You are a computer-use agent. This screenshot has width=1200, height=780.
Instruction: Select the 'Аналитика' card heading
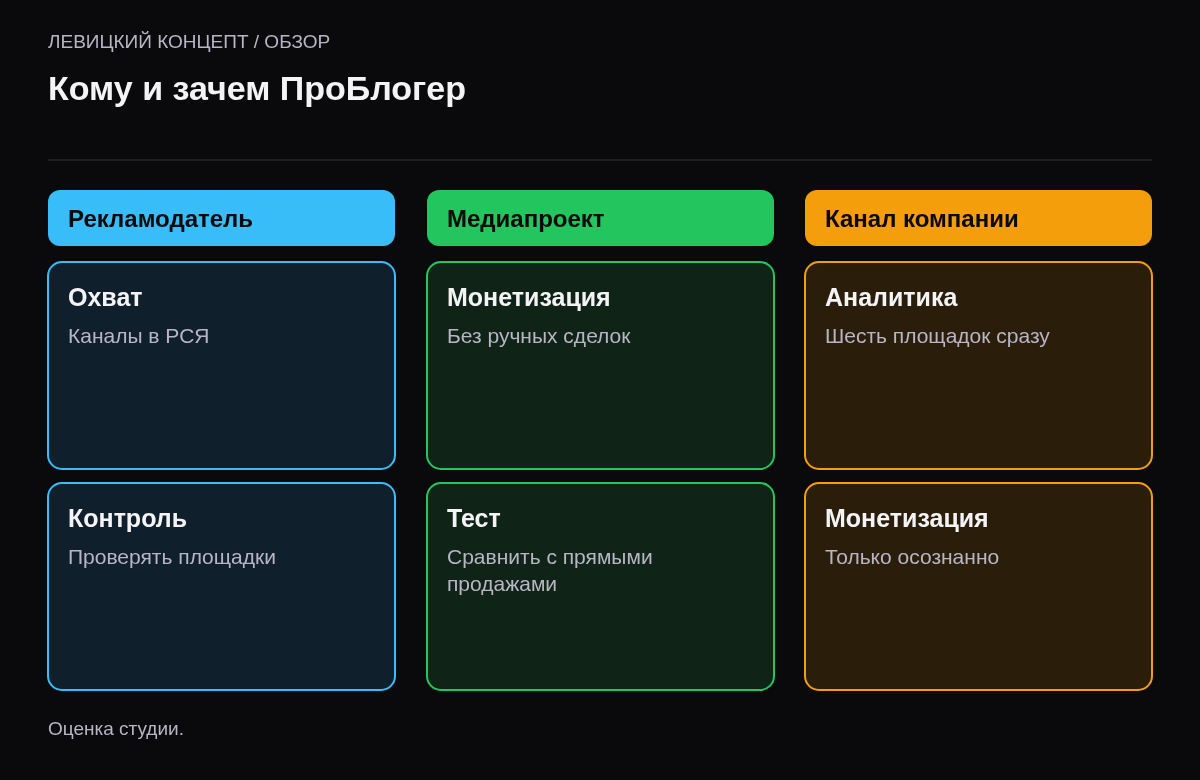click(891, 297)
